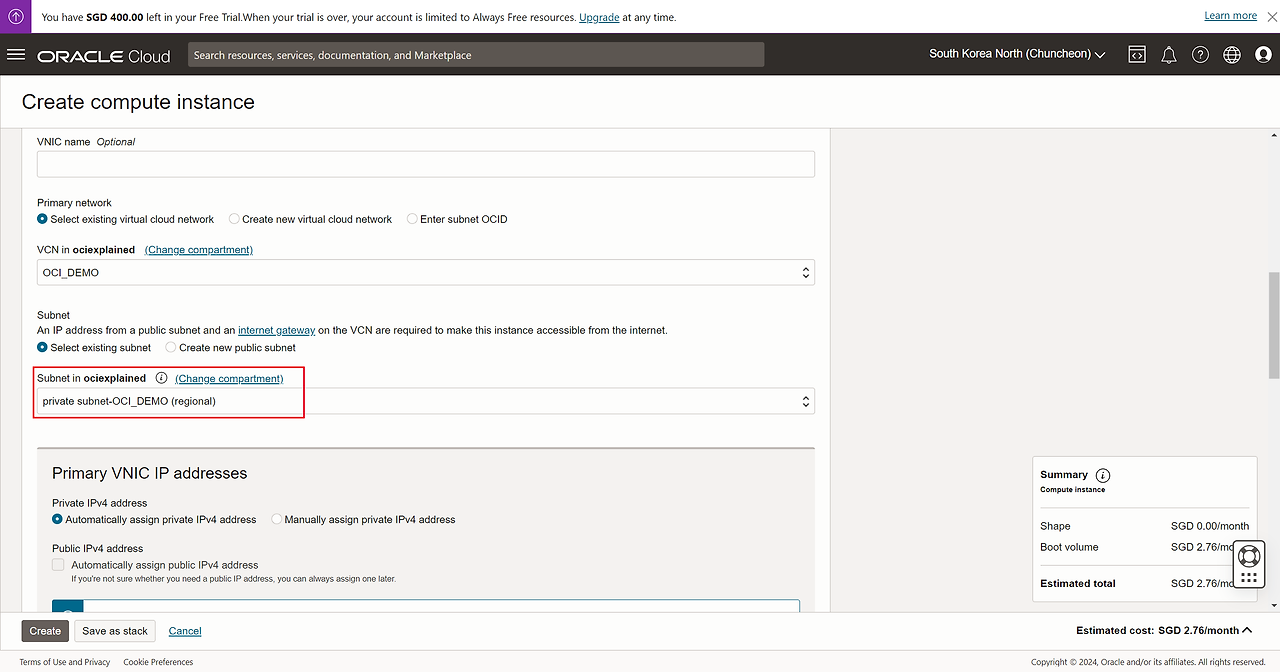Open the user profile icon
The height and width of the screenshot is (672, 1280).
[x=1263, y=55]
